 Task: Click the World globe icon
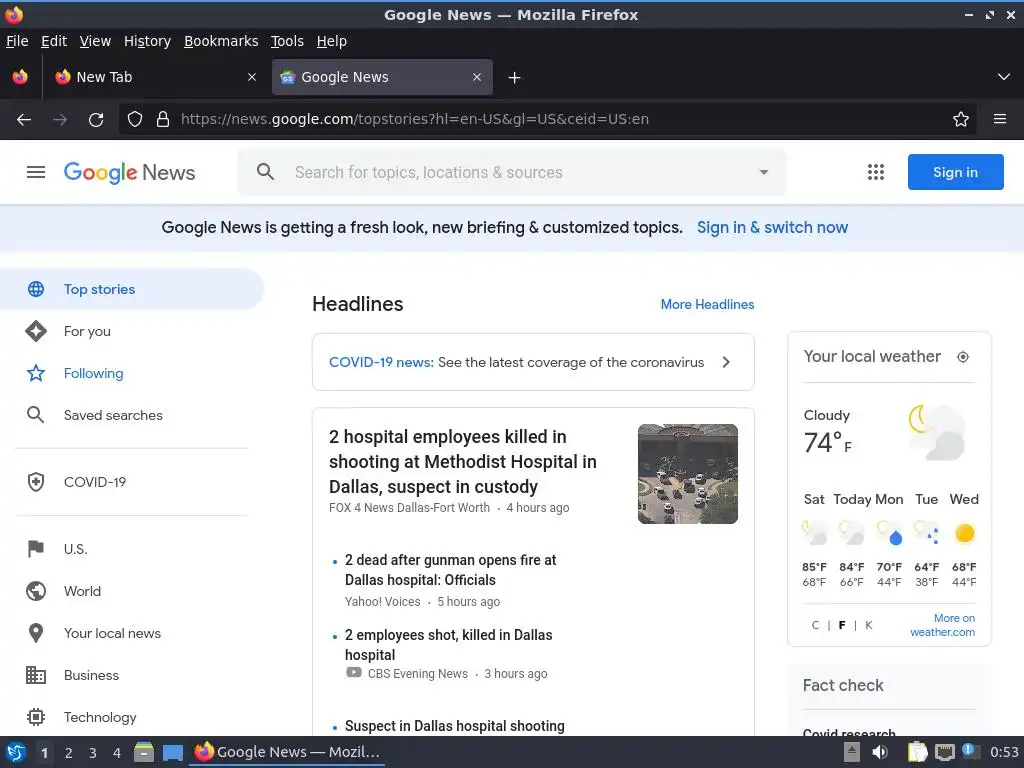tap(36, 591)
